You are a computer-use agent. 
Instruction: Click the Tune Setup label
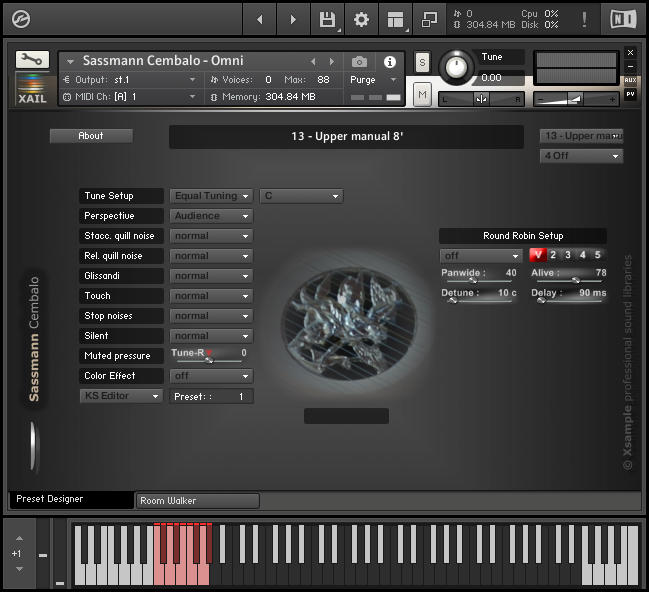121,196
